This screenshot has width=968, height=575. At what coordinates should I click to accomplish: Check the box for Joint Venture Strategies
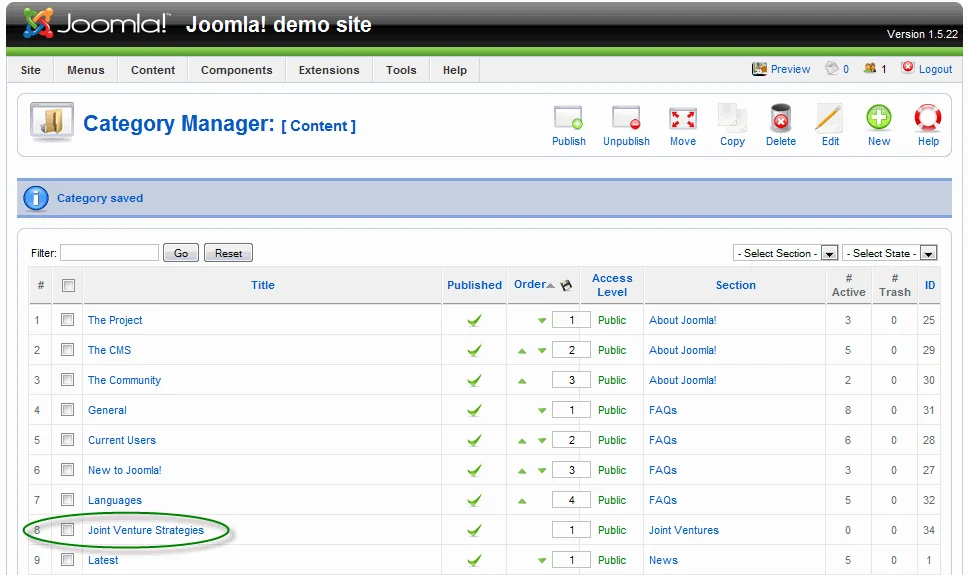click(67, 529)
